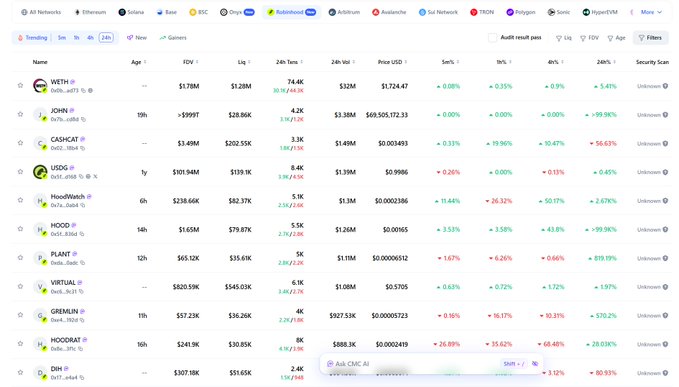Open the CASHCAT token name link
This screenshot has width=679, height=387.
[65, 139]
